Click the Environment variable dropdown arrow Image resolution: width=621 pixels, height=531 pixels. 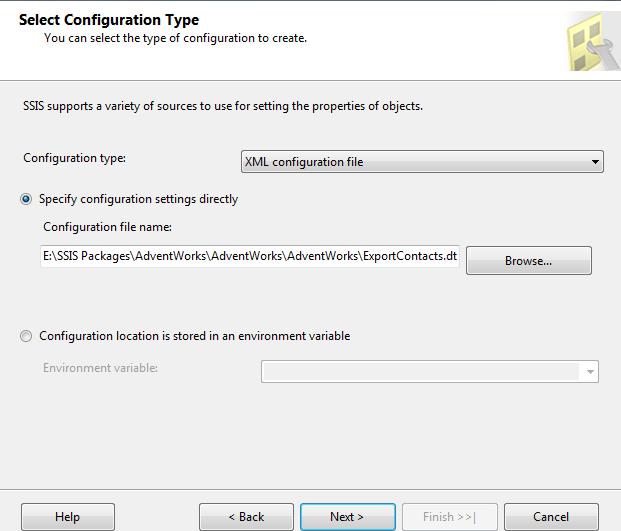[590, 372]
